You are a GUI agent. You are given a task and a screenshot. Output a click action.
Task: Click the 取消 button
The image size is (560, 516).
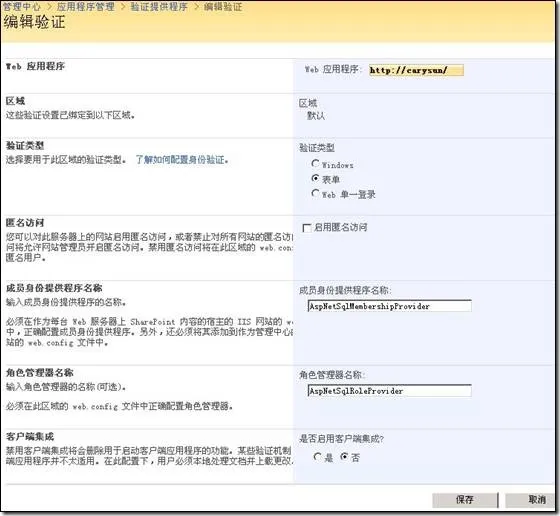pyautogui.click(x=531, y=500)
